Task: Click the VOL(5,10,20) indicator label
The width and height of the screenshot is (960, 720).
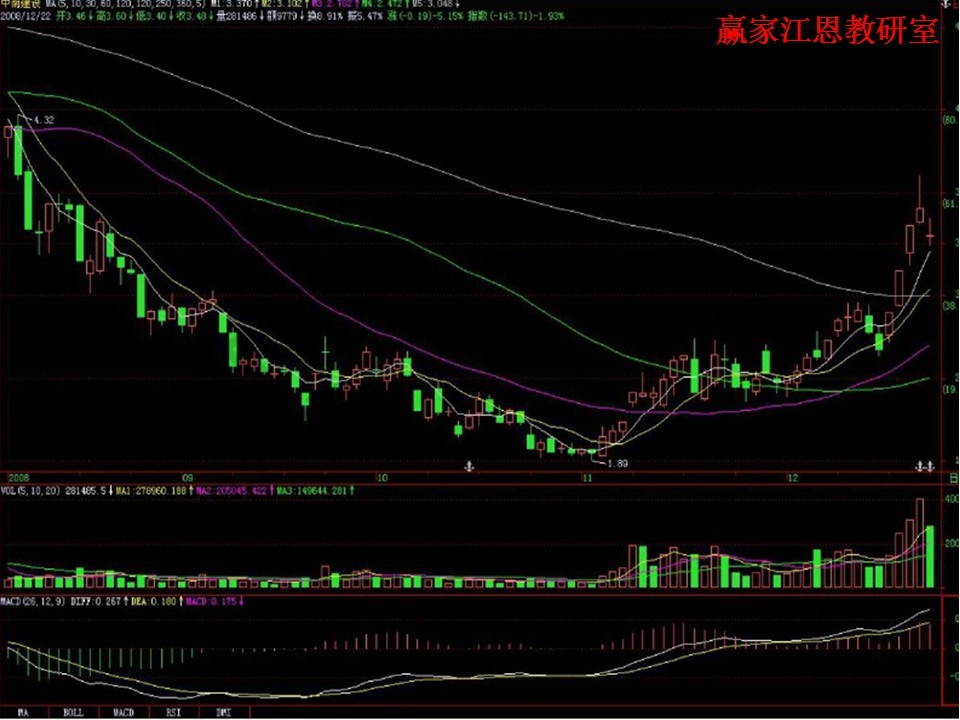Action: click(31, 491)
